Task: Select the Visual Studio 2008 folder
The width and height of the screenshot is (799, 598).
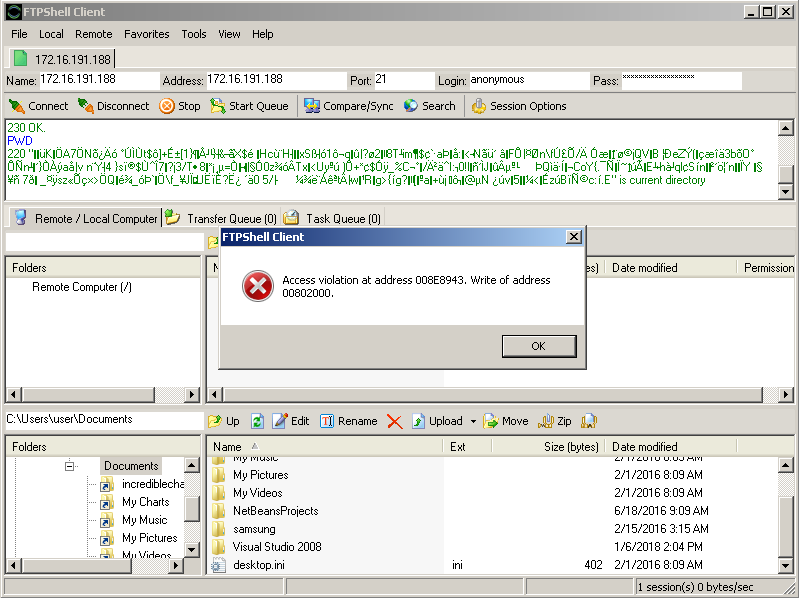Action: coord(277,547)
